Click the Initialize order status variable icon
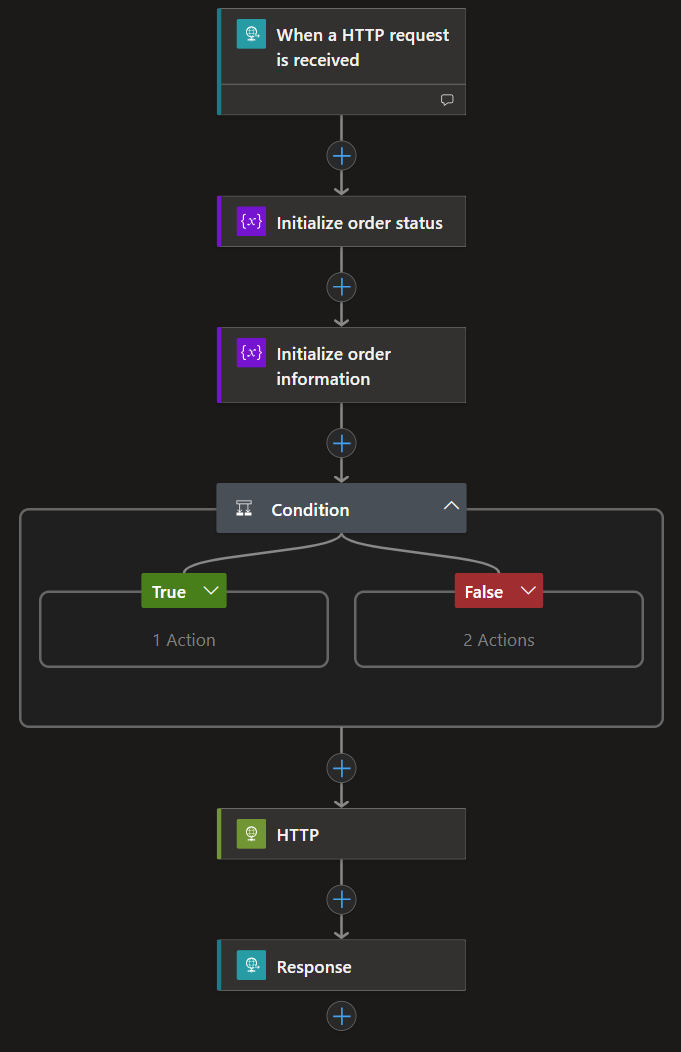This screenshot has width=681, height=1052. [x=251, y=222]
